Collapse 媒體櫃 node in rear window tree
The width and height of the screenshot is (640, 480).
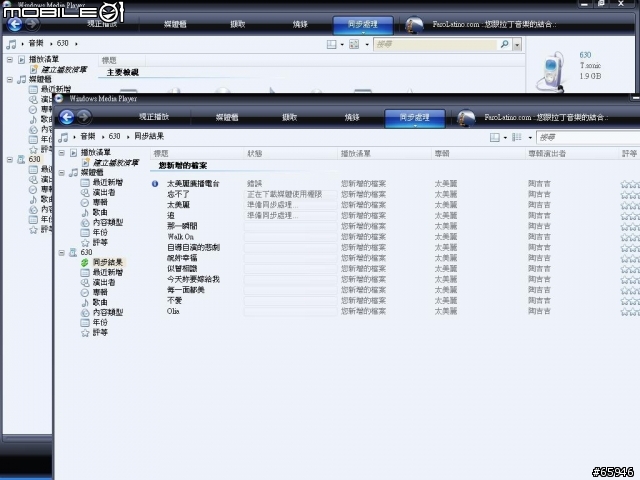click(9, 80)
